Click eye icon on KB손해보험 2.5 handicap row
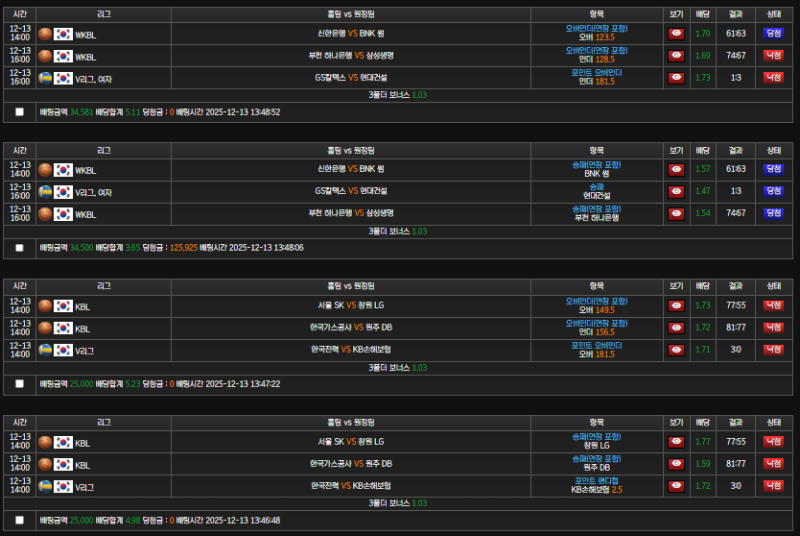 [x=676, y=485]
